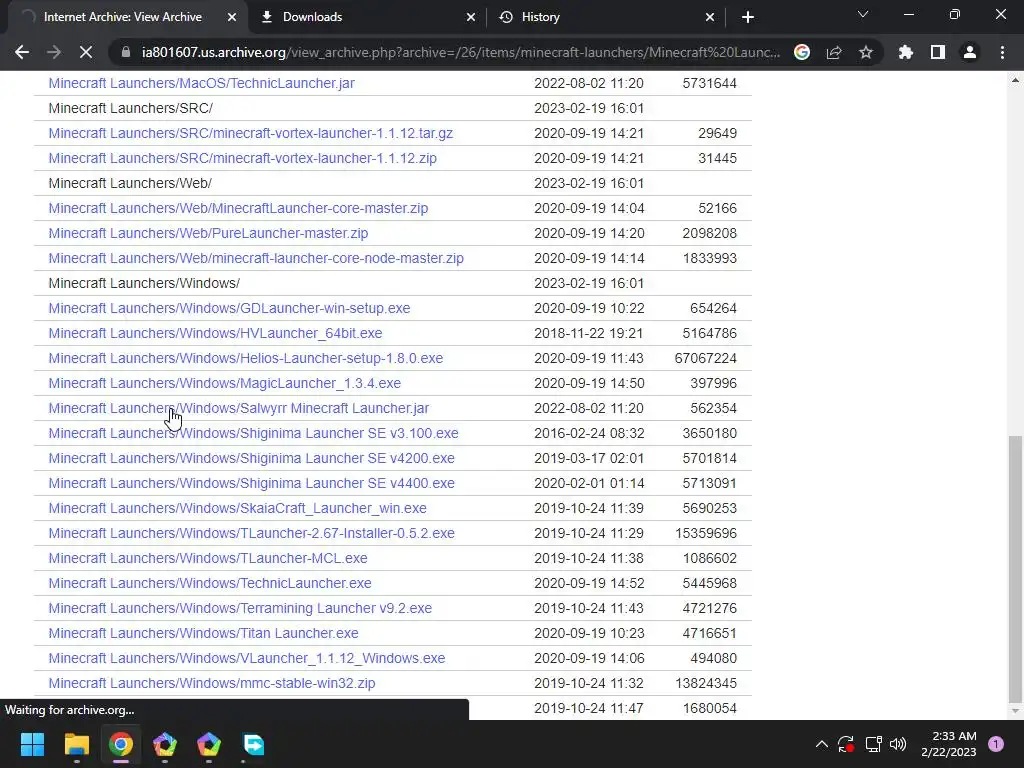Select the date 2016-02-24 08:32
The width and height of the screenshot is (1024, 768).
coord(589,433)
